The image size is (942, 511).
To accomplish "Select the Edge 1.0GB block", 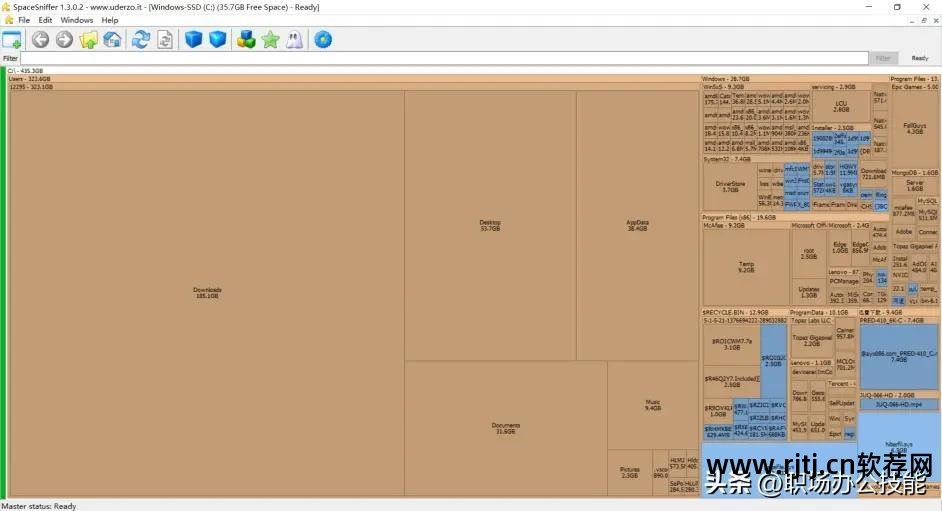I will point(839,247).
